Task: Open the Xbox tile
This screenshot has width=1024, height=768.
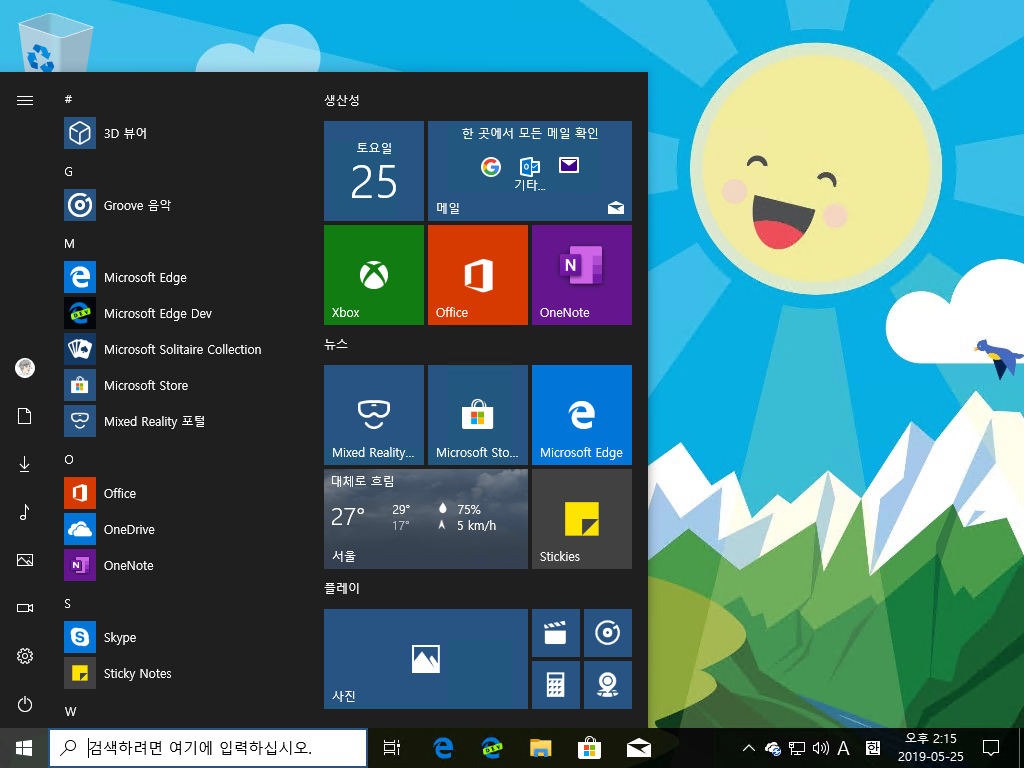Action: point(374,275)
